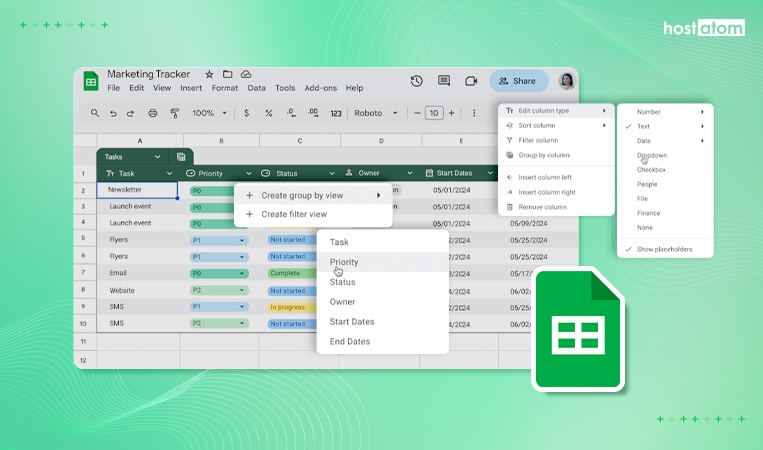The image size is (763, 450).
Task: Choose Create group by view
Action: tap(313, 196)
